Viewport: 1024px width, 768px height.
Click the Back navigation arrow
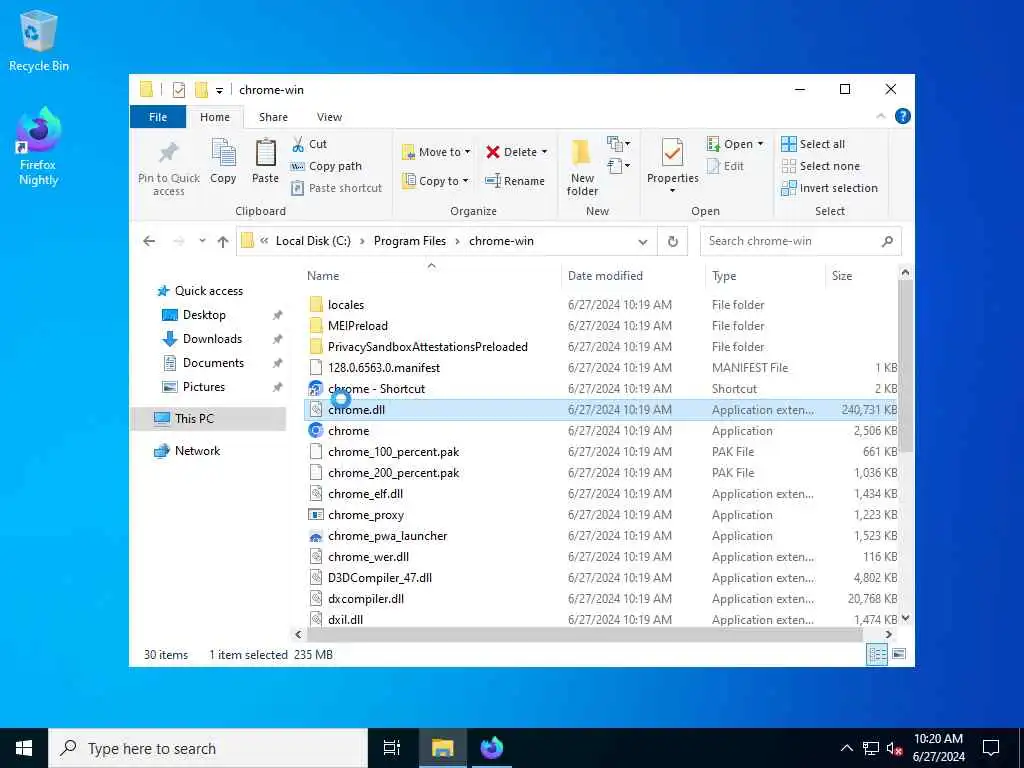[149, 242]
